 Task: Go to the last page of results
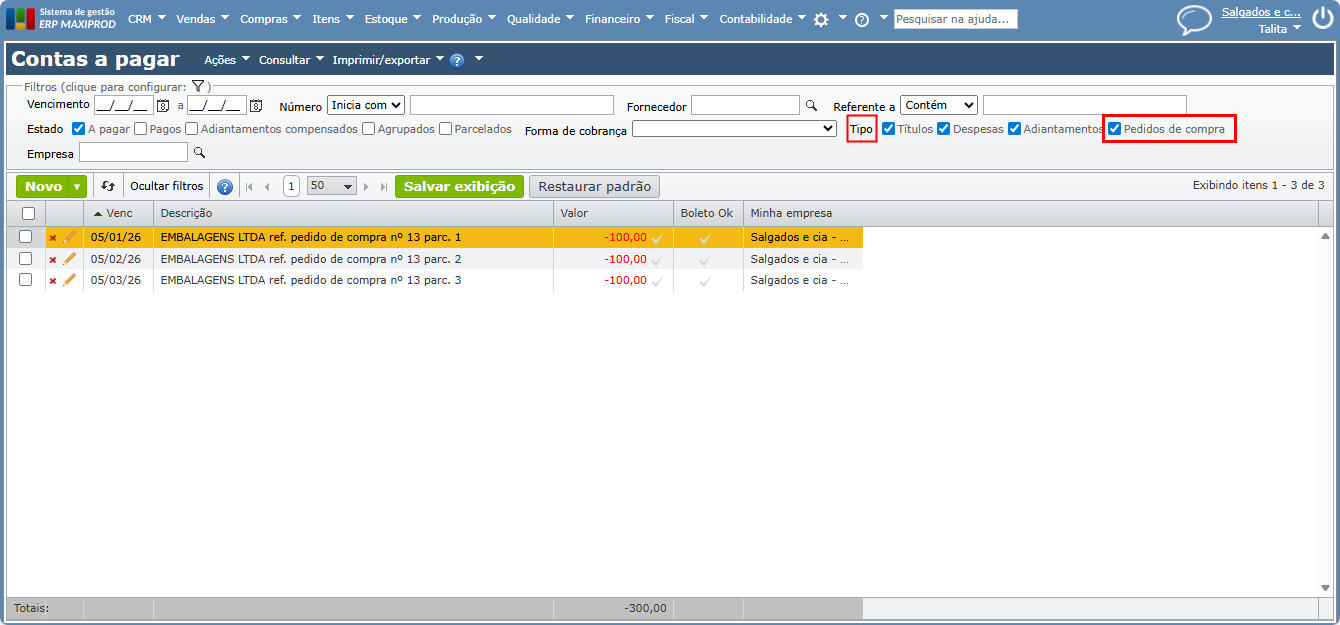point(384,187)
